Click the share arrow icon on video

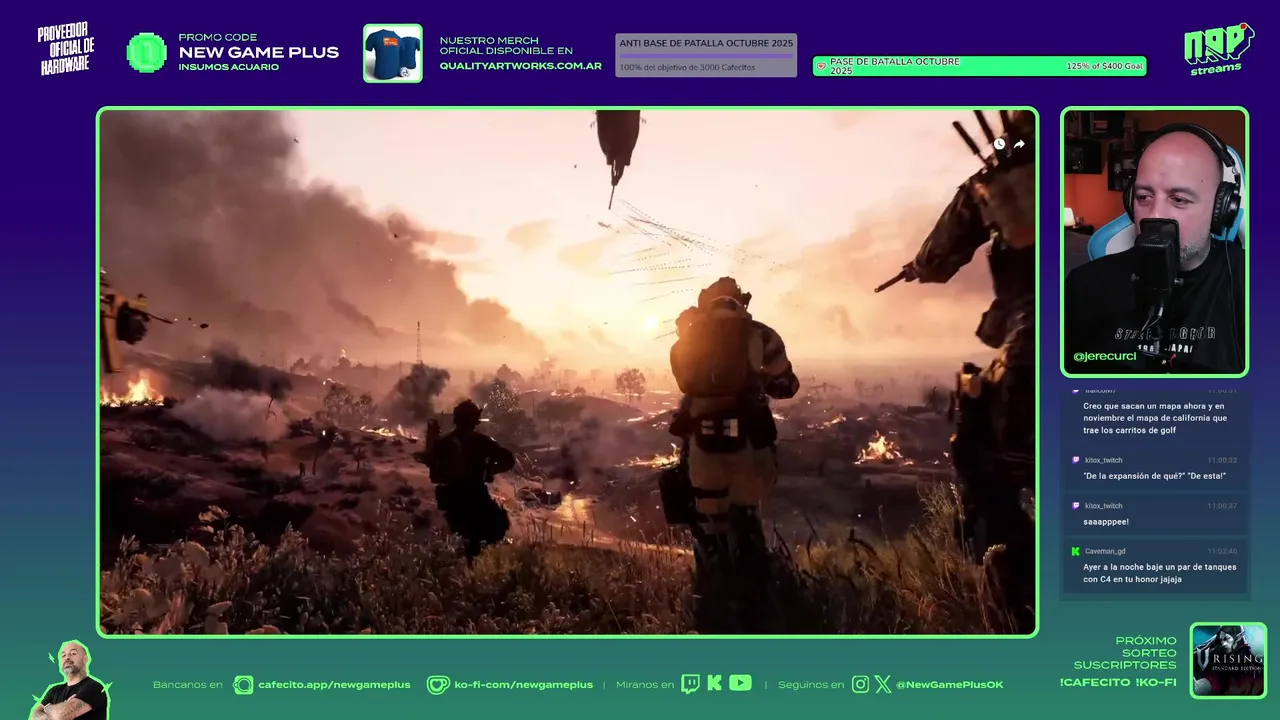click(x=1019, y=144)
